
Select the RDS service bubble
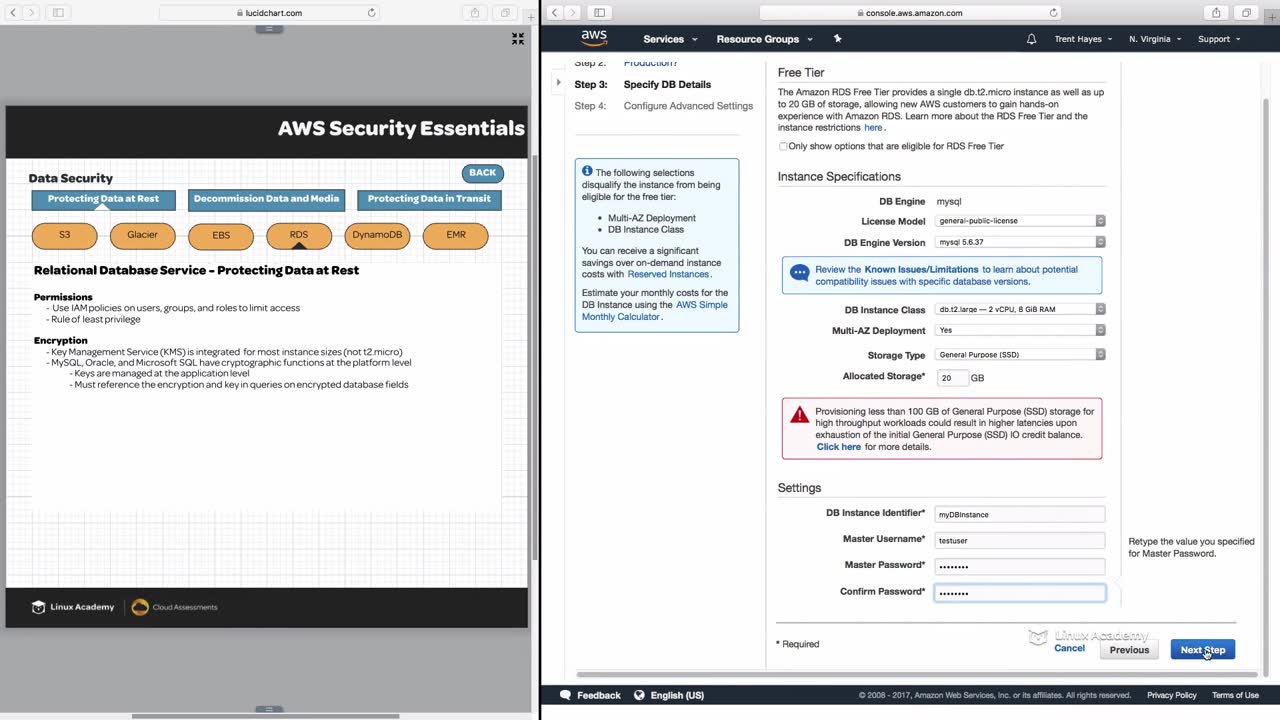(299, 236)
